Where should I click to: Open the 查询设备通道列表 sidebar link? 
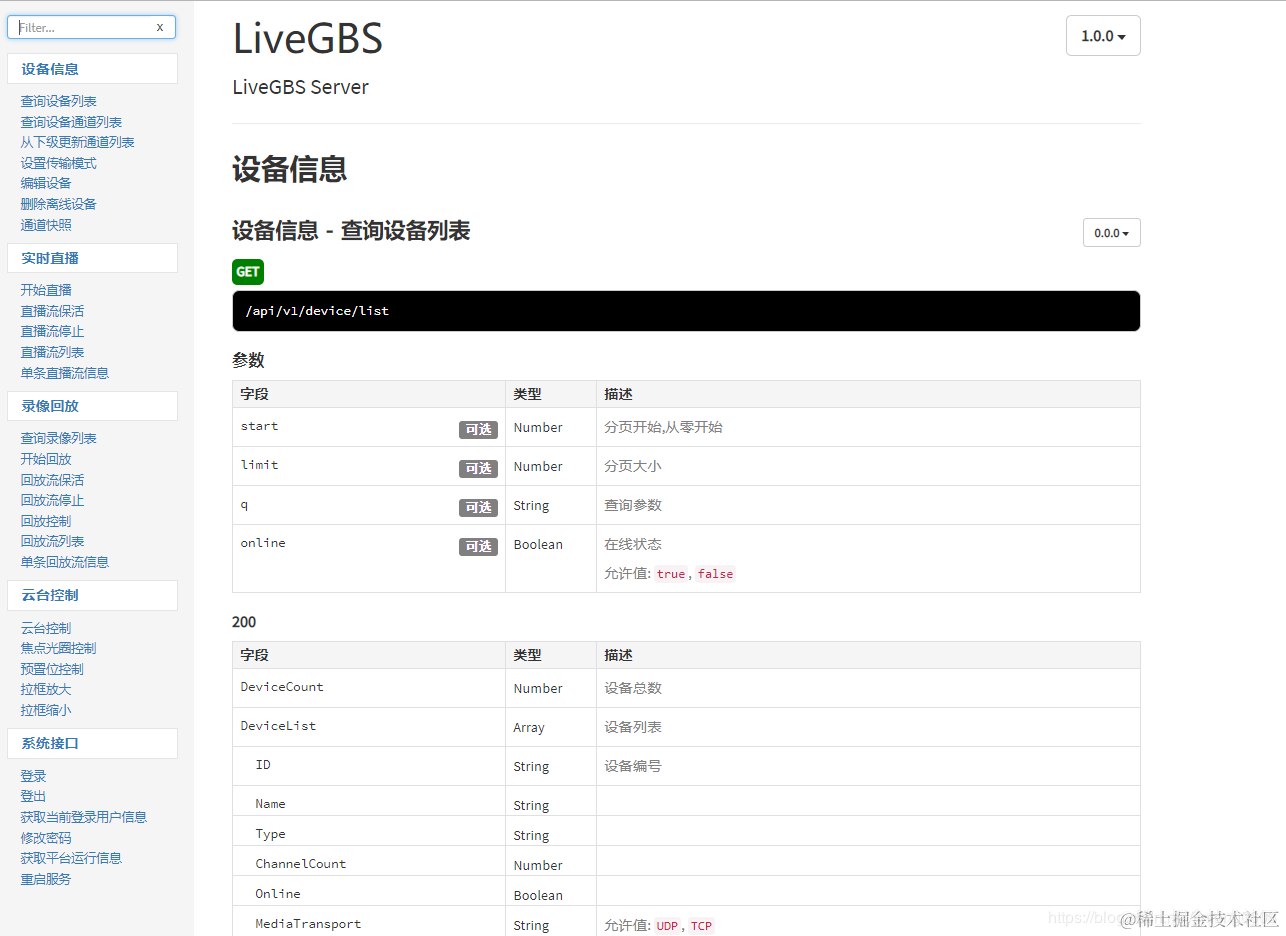pos(71,122)
